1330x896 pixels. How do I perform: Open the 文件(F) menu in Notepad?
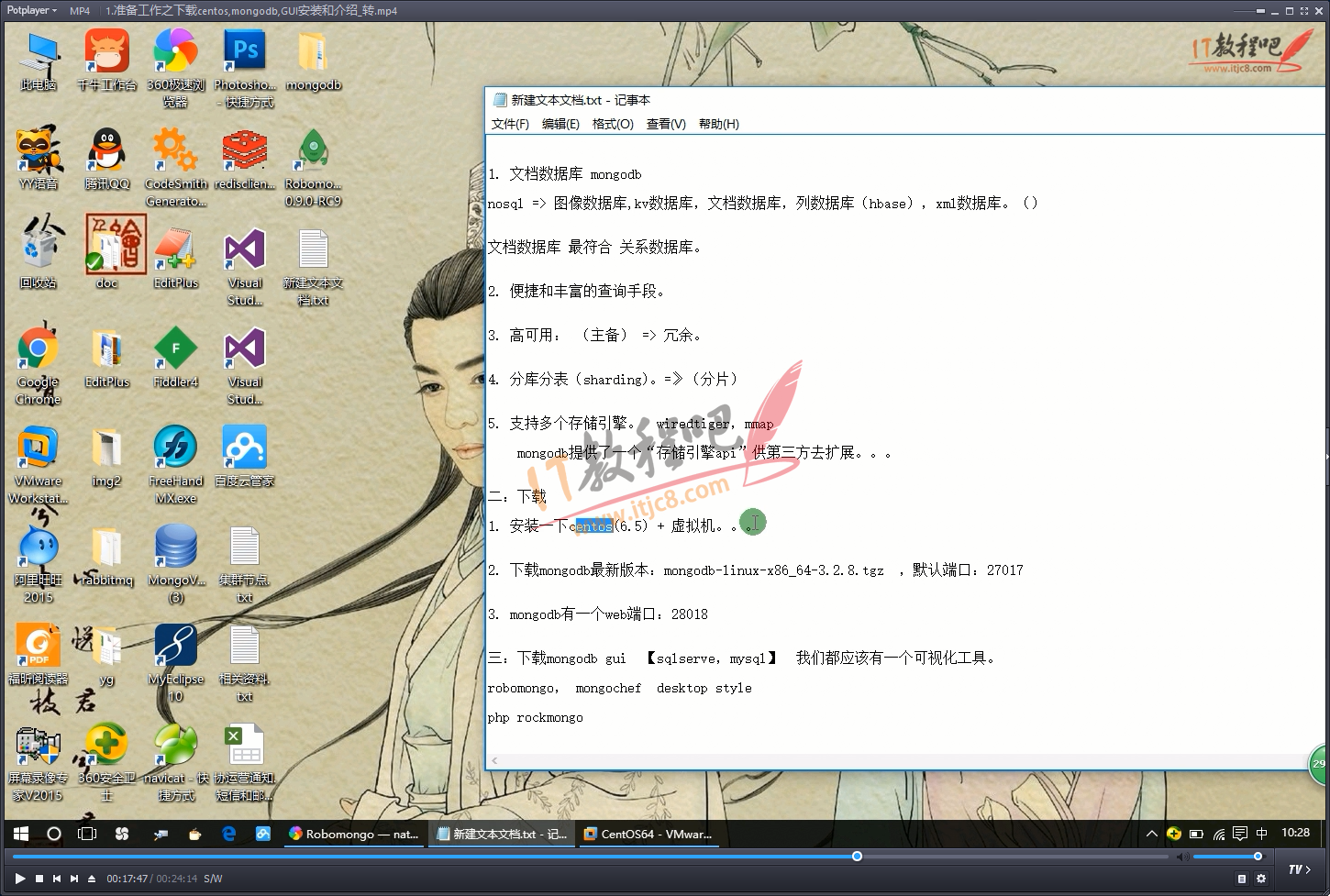coord(510,124)
